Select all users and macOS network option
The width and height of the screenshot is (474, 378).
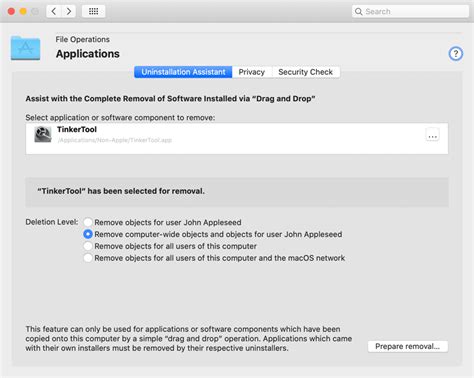coord(88,258)
